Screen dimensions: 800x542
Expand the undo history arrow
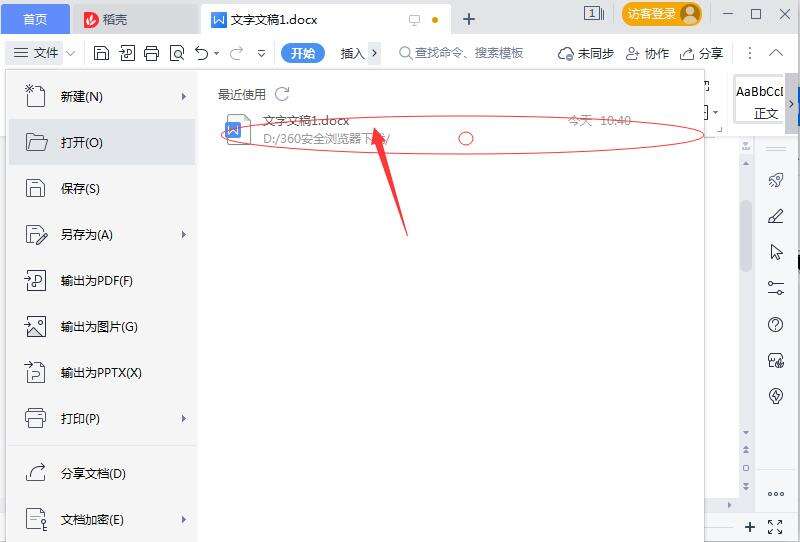(x=217, y=53)
